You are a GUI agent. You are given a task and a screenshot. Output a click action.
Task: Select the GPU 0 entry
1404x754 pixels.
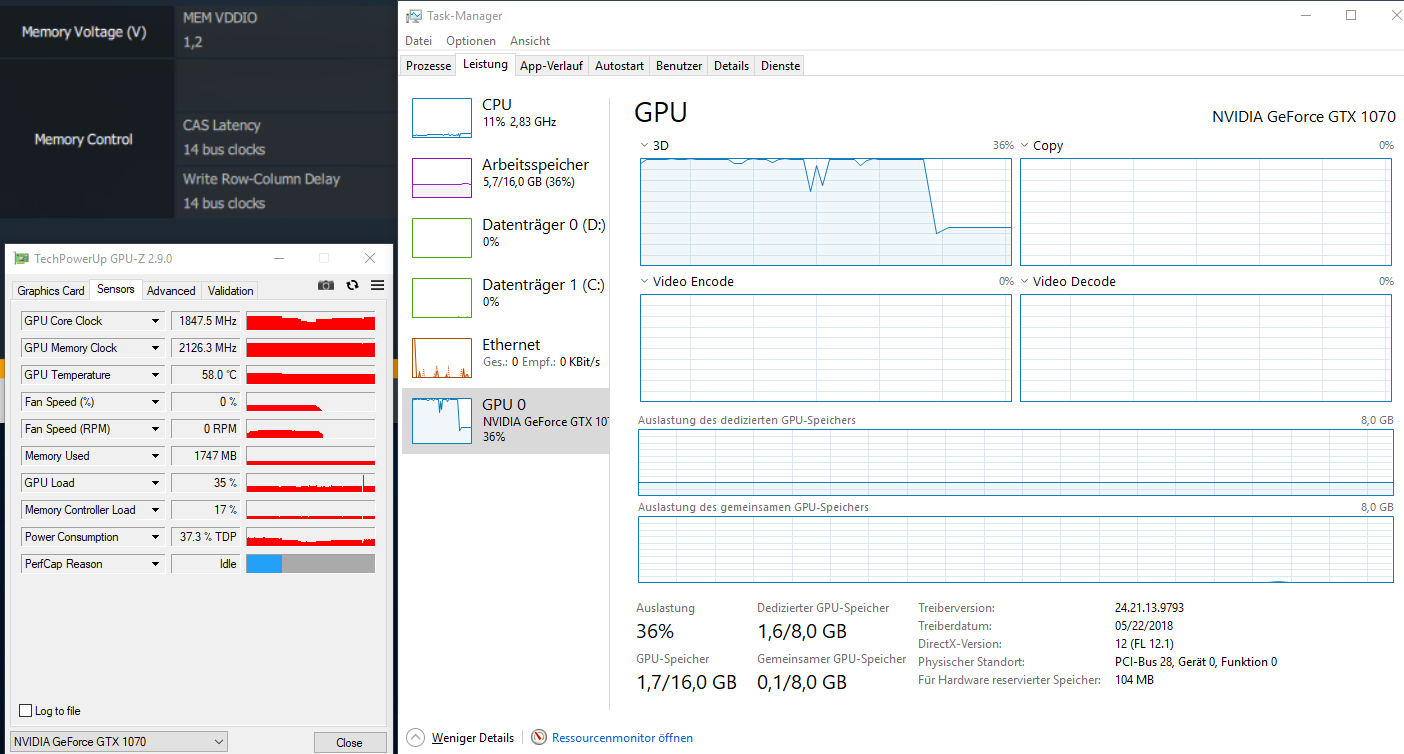(x=506, y=421)
